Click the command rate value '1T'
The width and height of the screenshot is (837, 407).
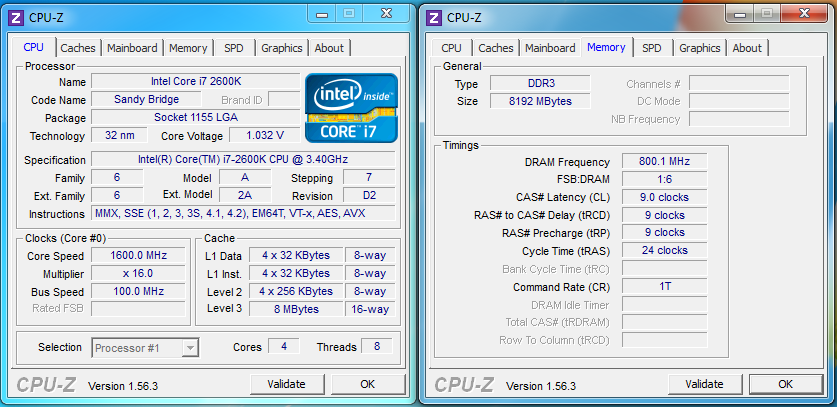point(665,286)
